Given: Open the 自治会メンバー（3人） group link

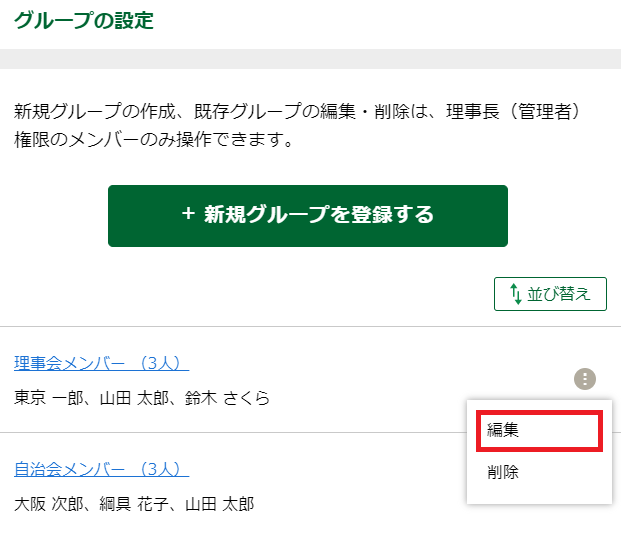Looking at the screenshot, I should click(101, 468).
